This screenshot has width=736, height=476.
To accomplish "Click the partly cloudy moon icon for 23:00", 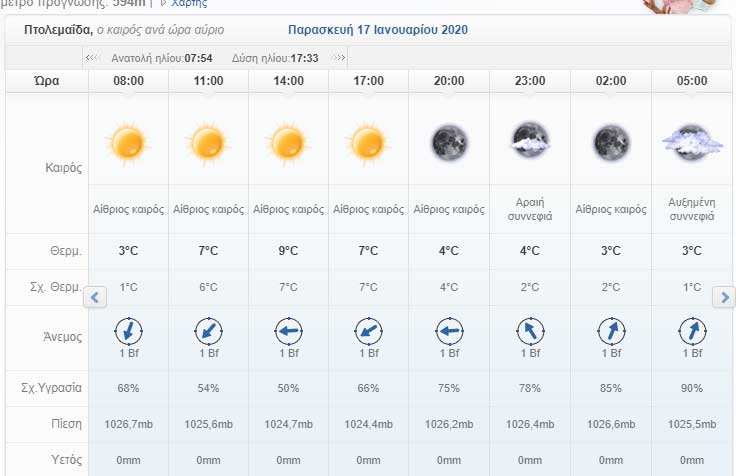I will 530,140.
